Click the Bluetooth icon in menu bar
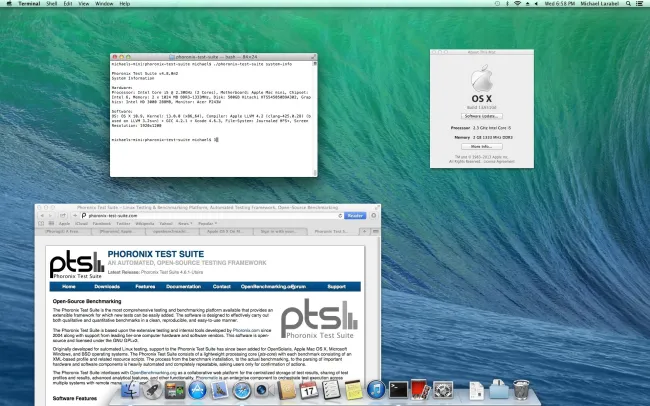The width and height of the screenshot is (650, 406). 507,3
